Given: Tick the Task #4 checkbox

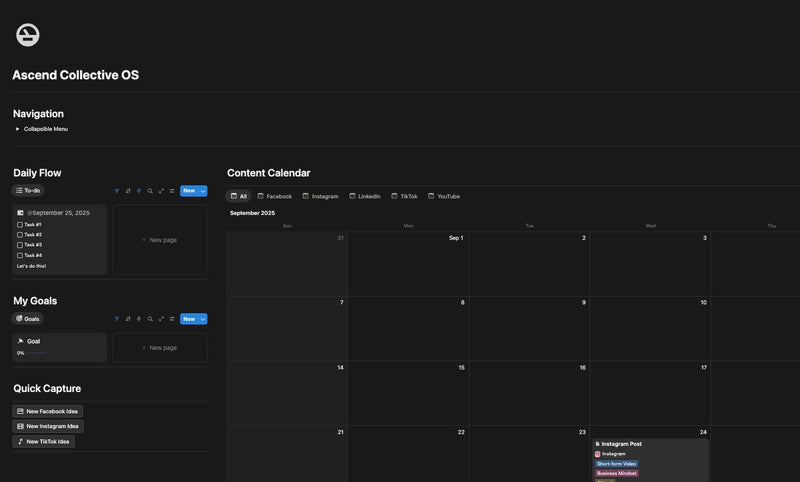Looking at the screenshot, I should tap(20, 255).
